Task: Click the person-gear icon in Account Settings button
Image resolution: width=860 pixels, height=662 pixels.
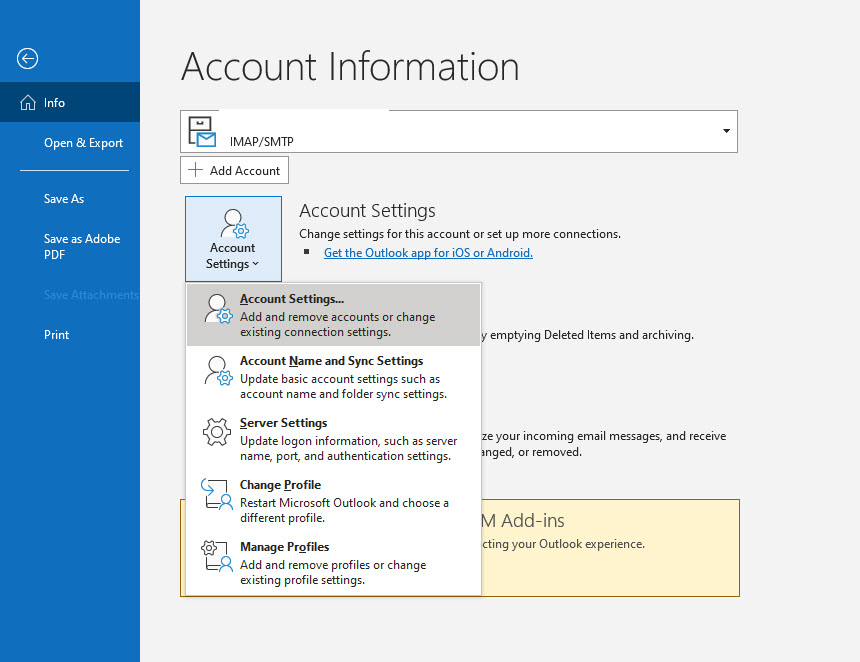Action: tap(235, 224)
